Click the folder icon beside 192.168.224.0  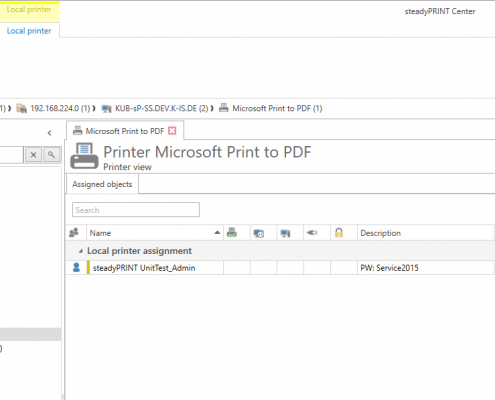(x=22, y=108)
